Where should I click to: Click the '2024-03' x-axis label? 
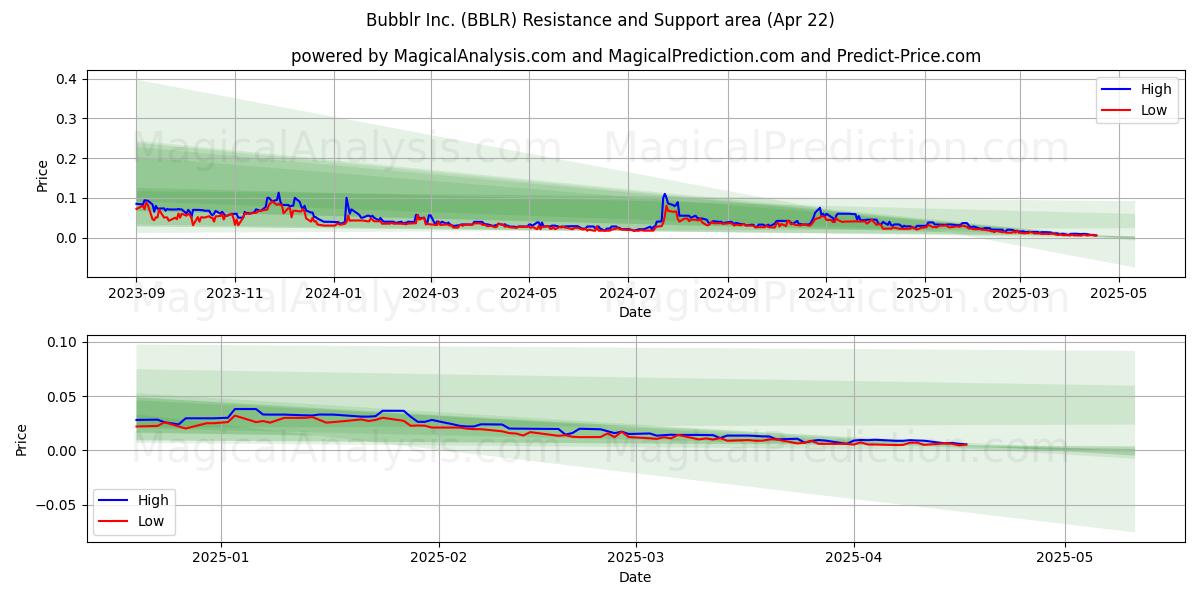pos(431,294)
